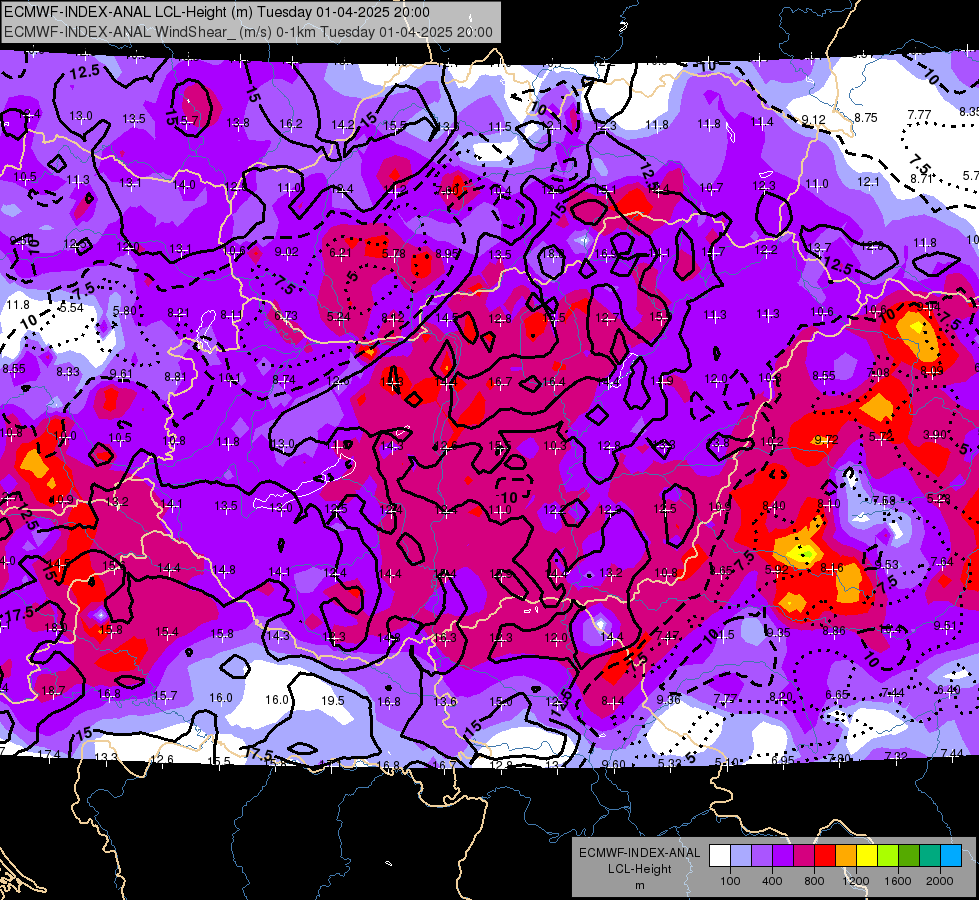This screenshot has height=900, width=979.
Task: Click the grid value 5.54
Action: (x=72, y=307)
